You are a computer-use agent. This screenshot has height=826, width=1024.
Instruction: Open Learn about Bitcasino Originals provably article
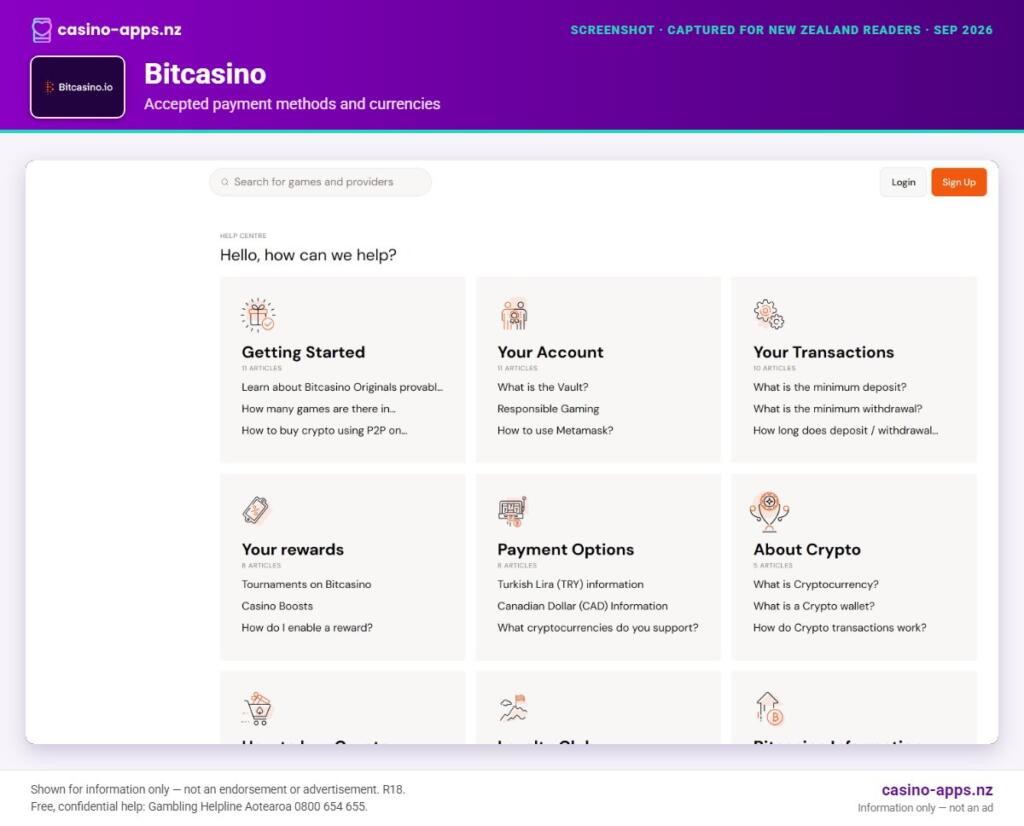click(x=342, y=387)
